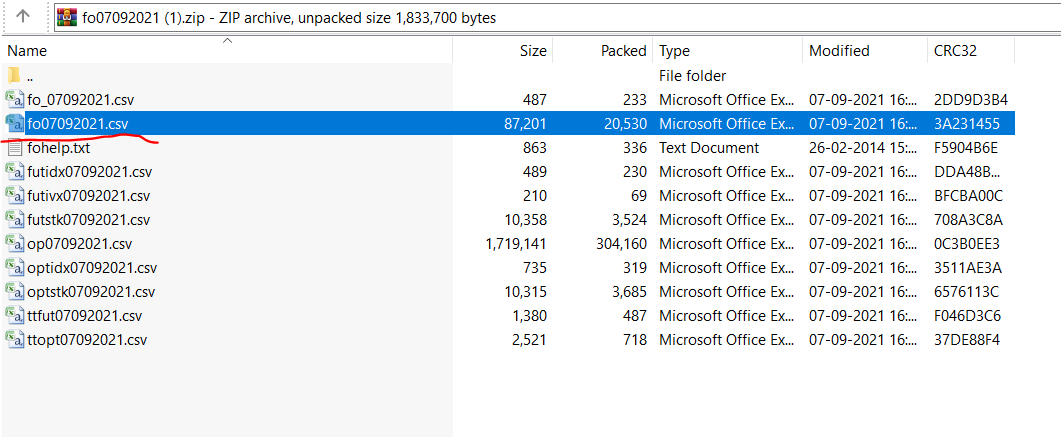Image resolution: width=1061 pixels, height=437 pixels.
Task: Select the optidx07092021.csv file icon
Action: 15,267
